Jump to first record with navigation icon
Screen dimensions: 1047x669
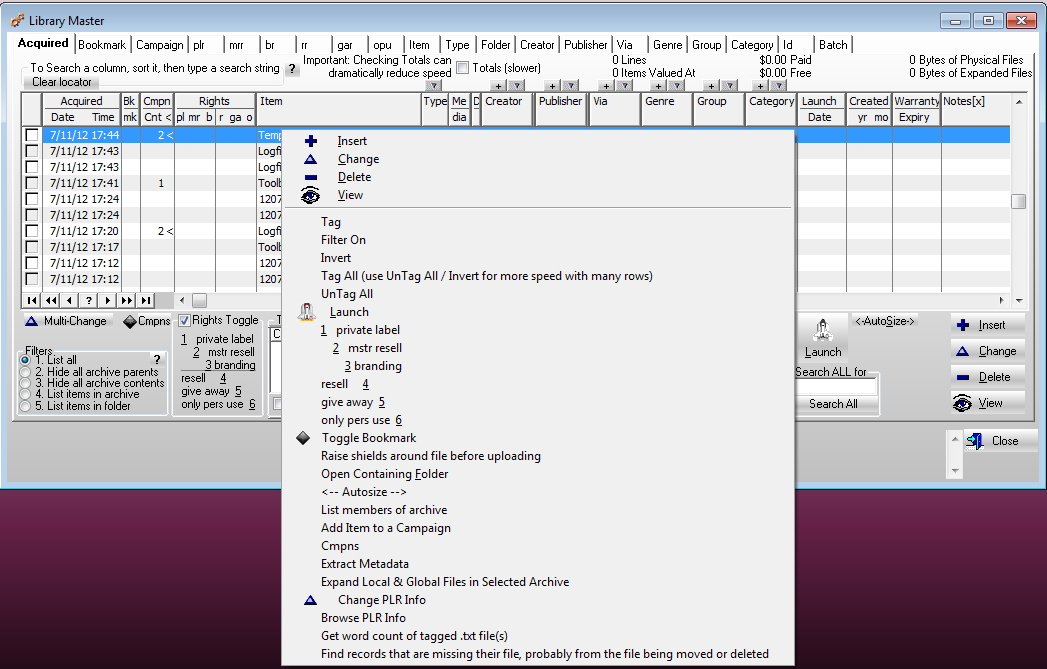pos(32,300)
